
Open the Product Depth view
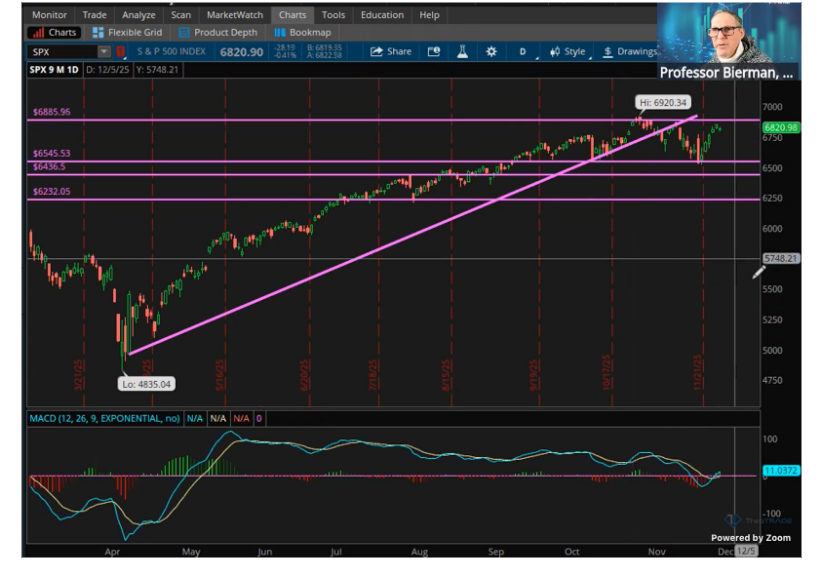[216, 32]
